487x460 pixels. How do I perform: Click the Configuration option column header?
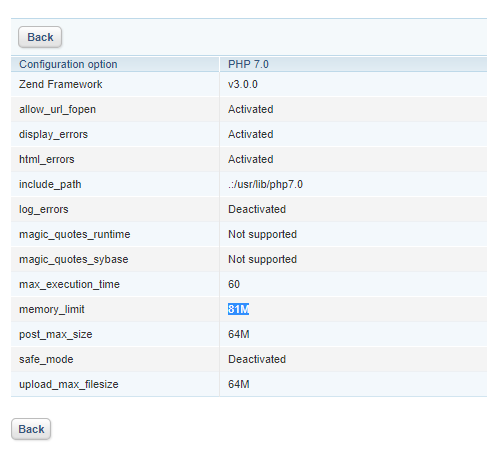tap(68, 64)
